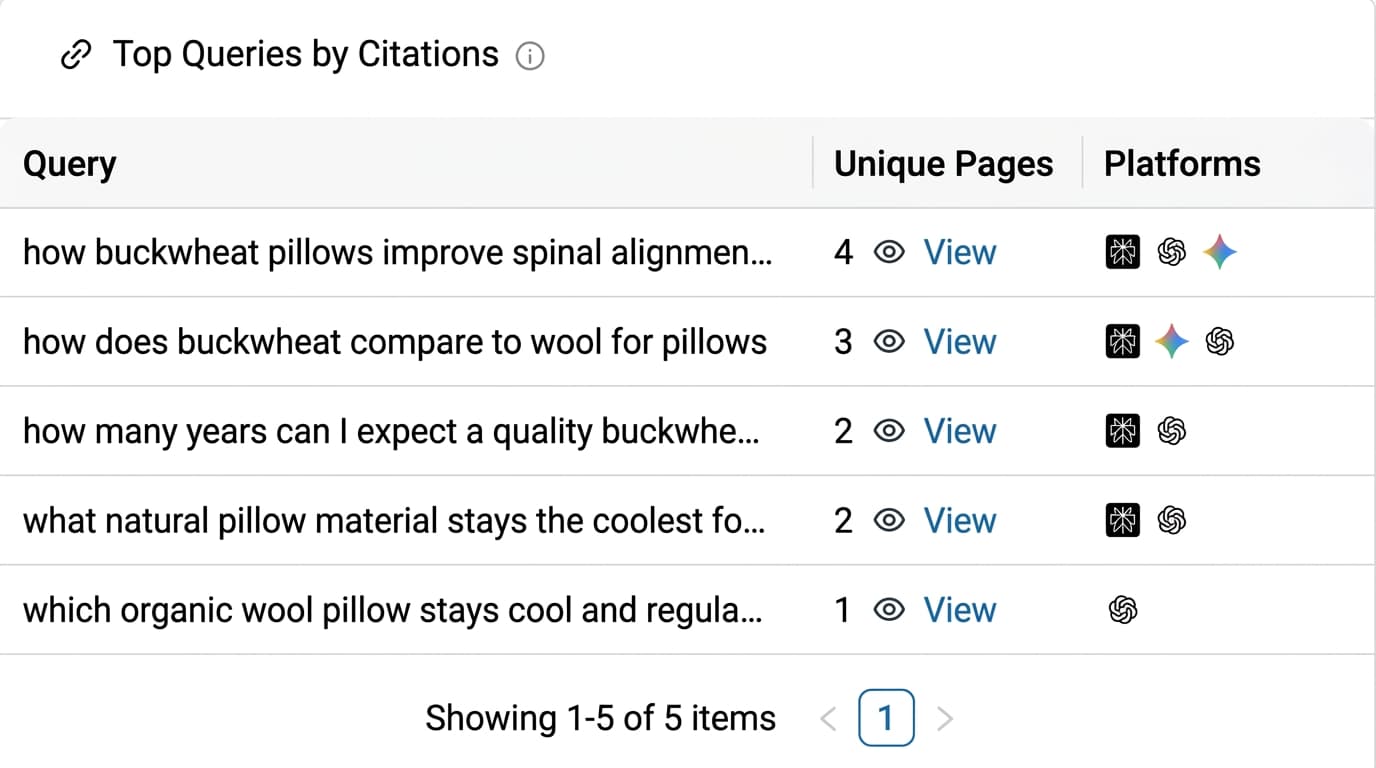Screen dimensions: 1376x768
Task: Click eye icon for buckwheat vs wool query
Action: (889, 342)
